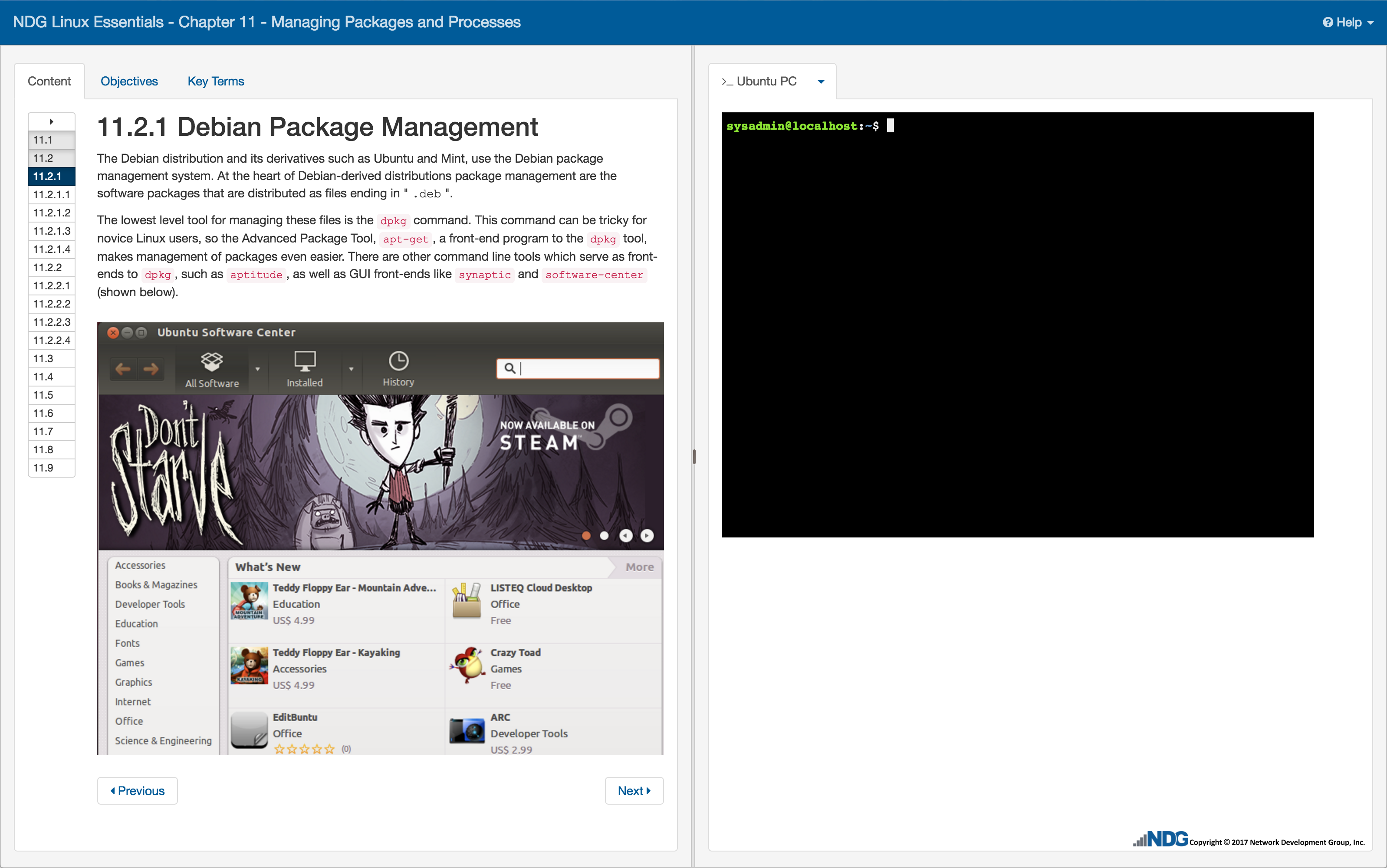Screen dimensions: 1387x868
Task: Jump to section 11.6
Action: tap(52, 413)
